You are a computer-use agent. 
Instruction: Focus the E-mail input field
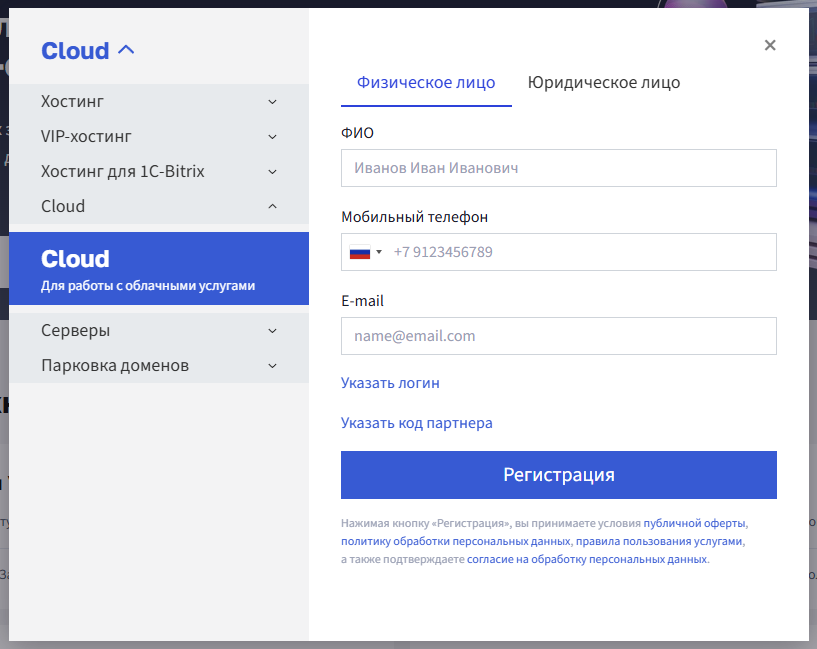pos(558,336)
